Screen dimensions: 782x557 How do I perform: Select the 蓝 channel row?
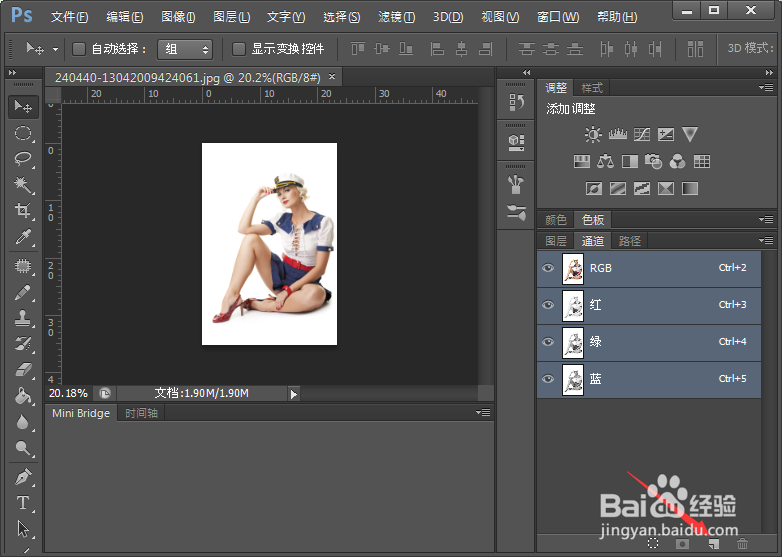coord(649,378)
